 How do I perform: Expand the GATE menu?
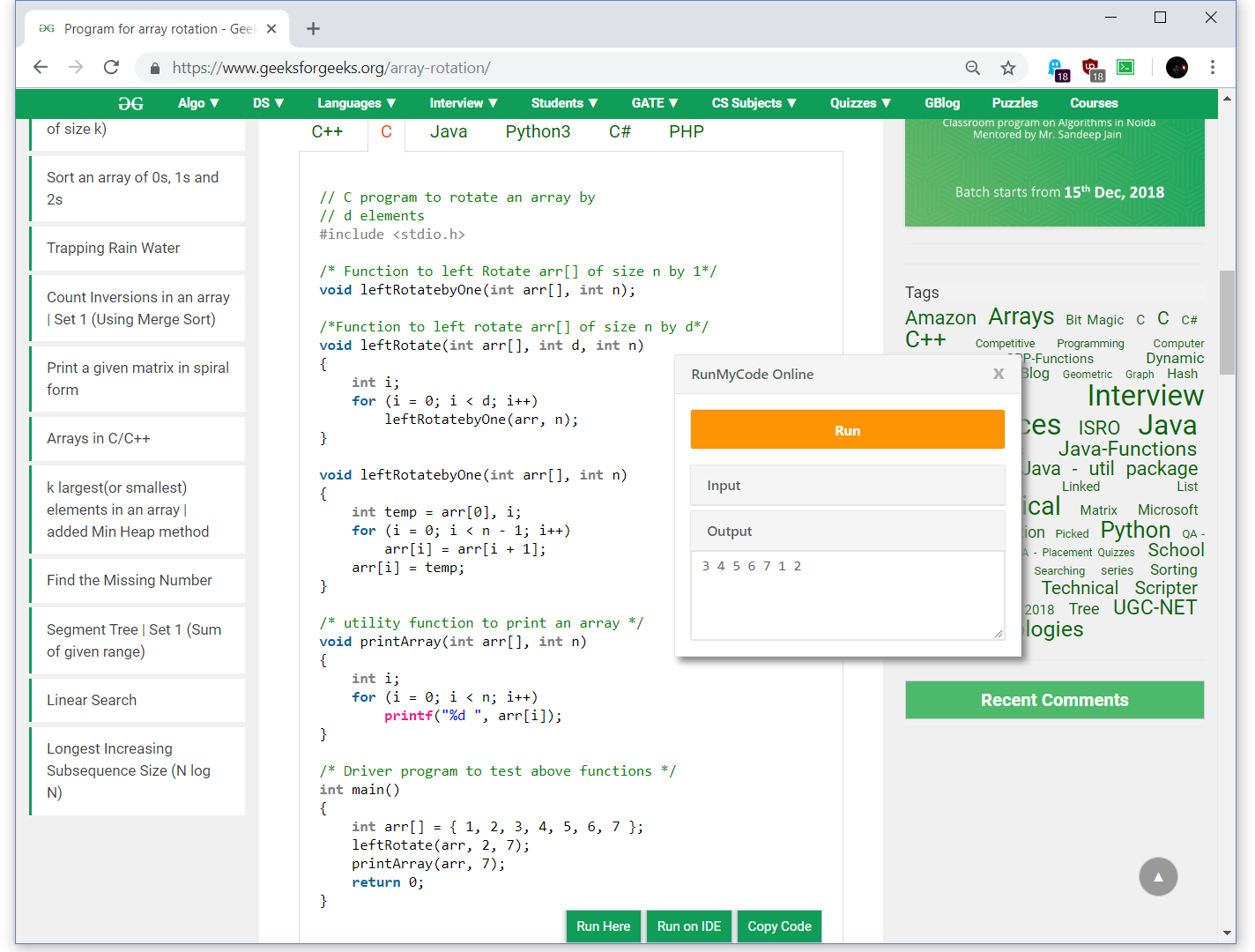click(x=655, y=103)
